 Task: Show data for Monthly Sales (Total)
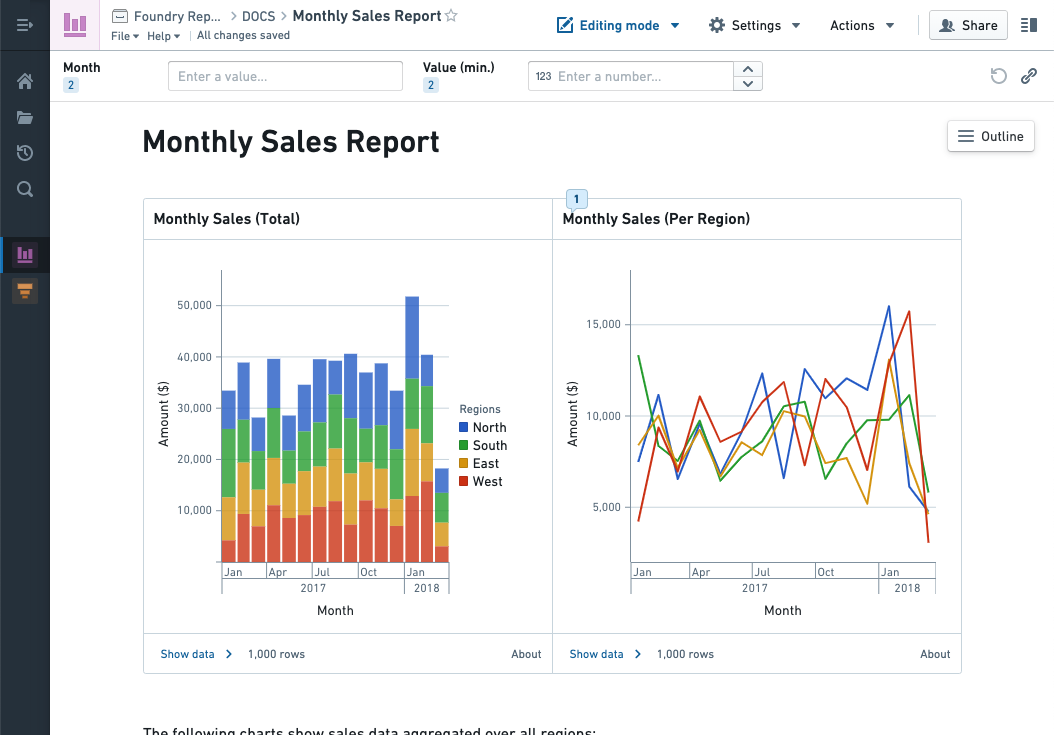click(196, 654)
